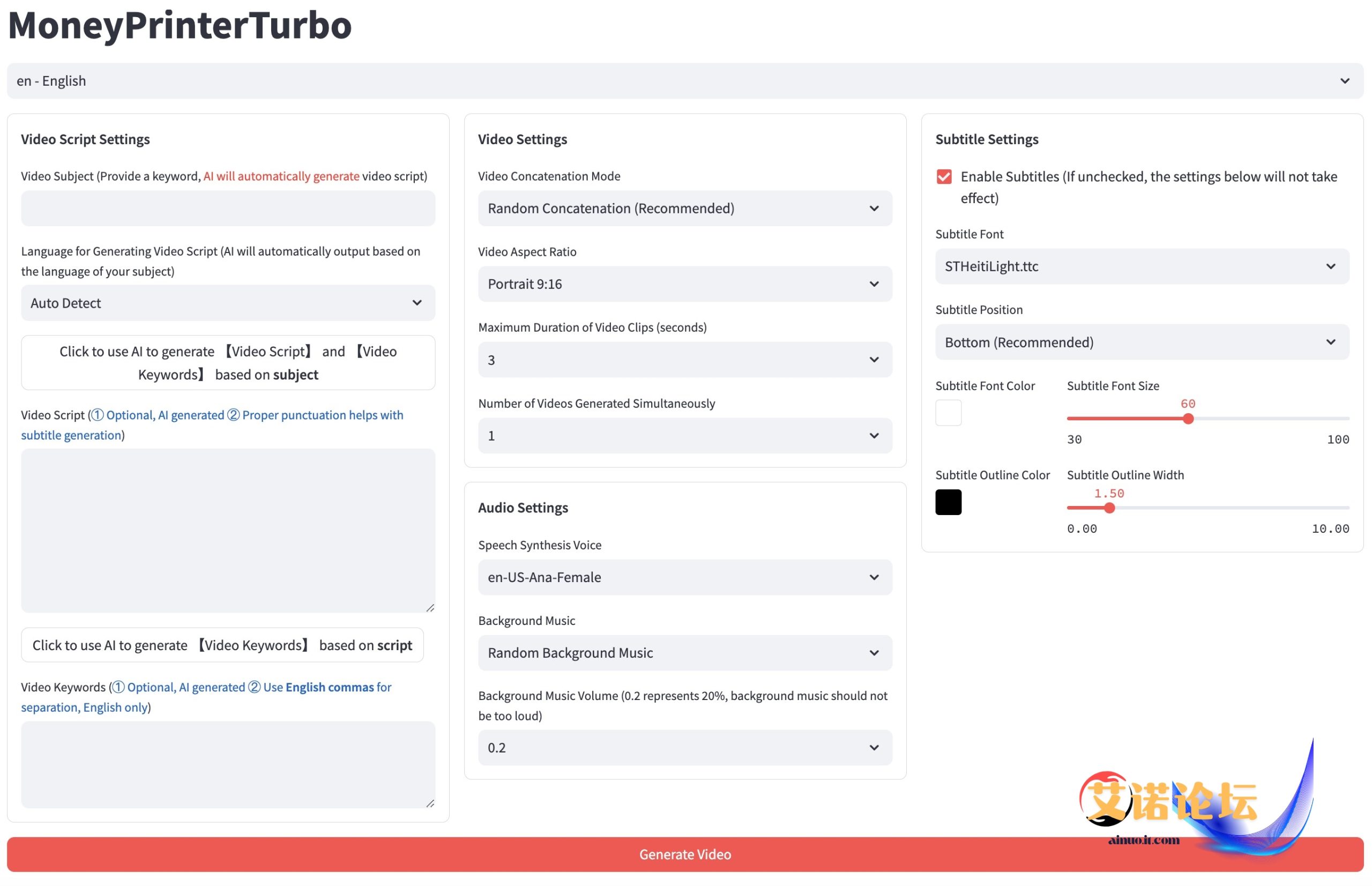Click the 'Video Aspect Ratio' label

[x=527, y=251]
